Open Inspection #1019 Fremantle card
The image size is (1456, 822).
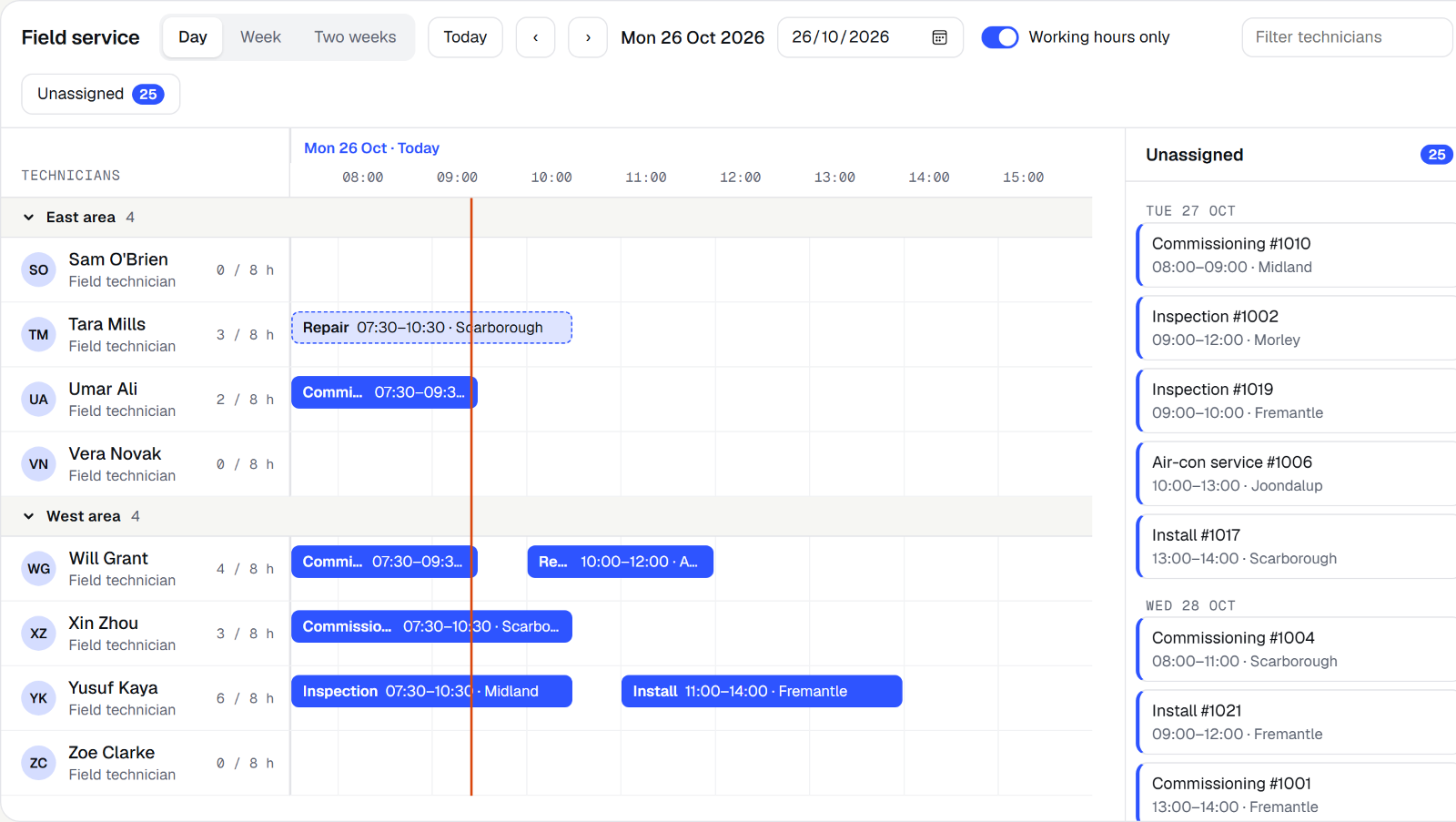[1297, 401]
